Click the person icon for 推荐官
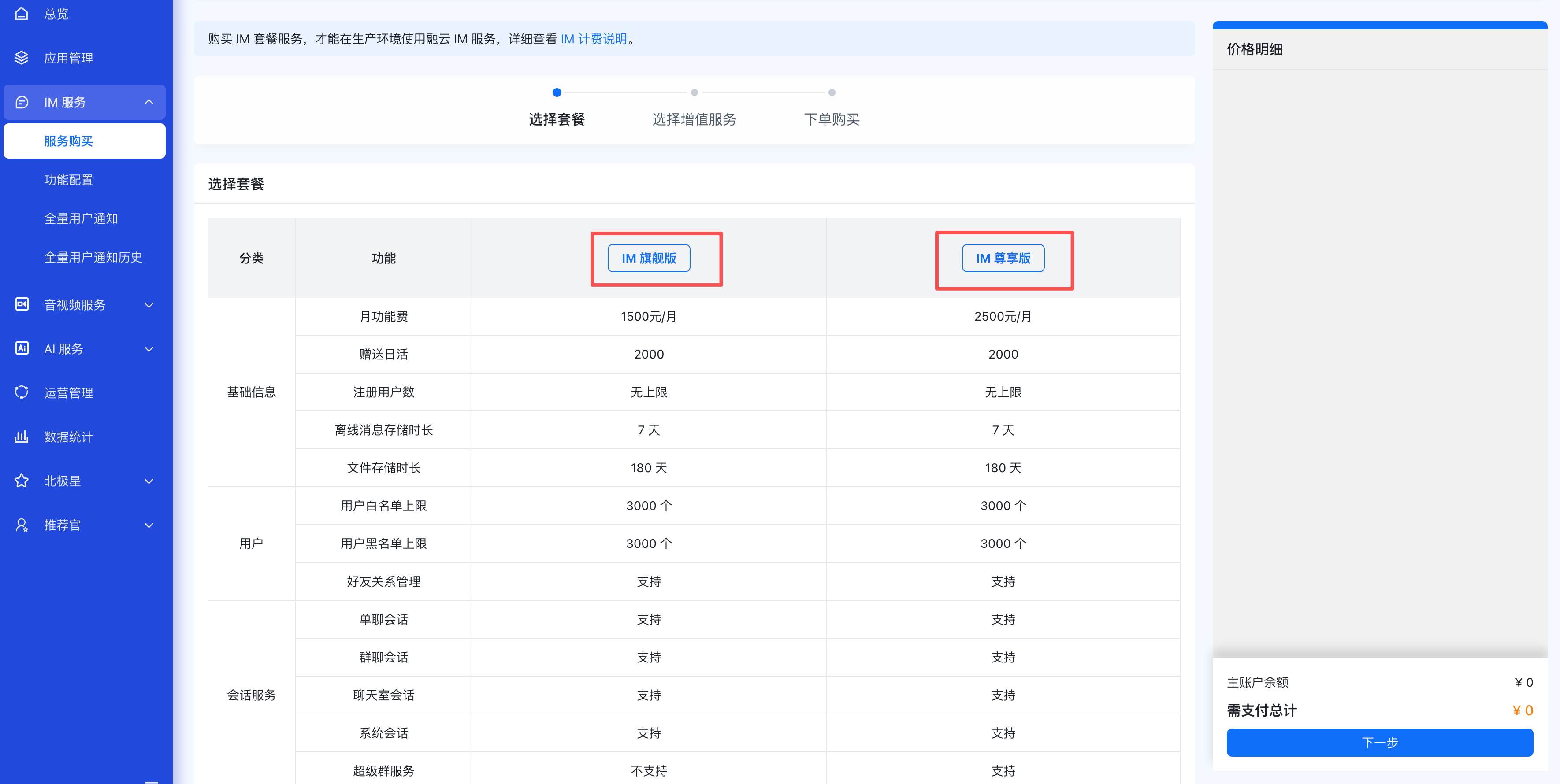 22,525
